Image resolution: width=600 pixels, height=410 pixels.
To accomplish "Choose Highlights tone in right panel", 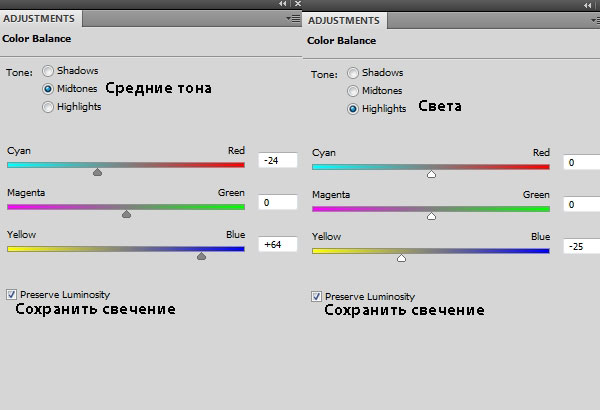I will 353,109.
